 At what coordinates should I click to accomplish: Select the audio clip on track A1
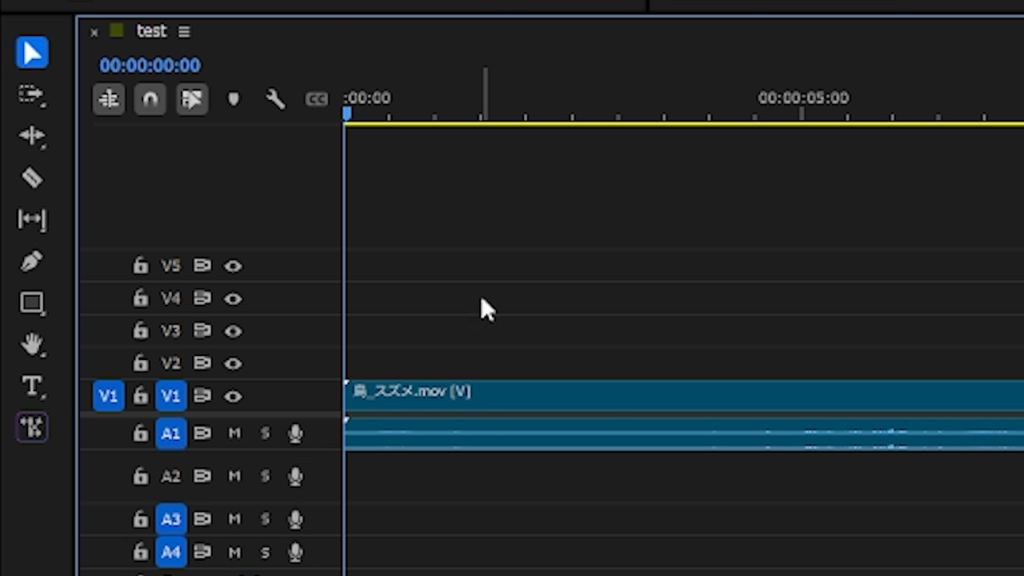click(x=684, y=434)
